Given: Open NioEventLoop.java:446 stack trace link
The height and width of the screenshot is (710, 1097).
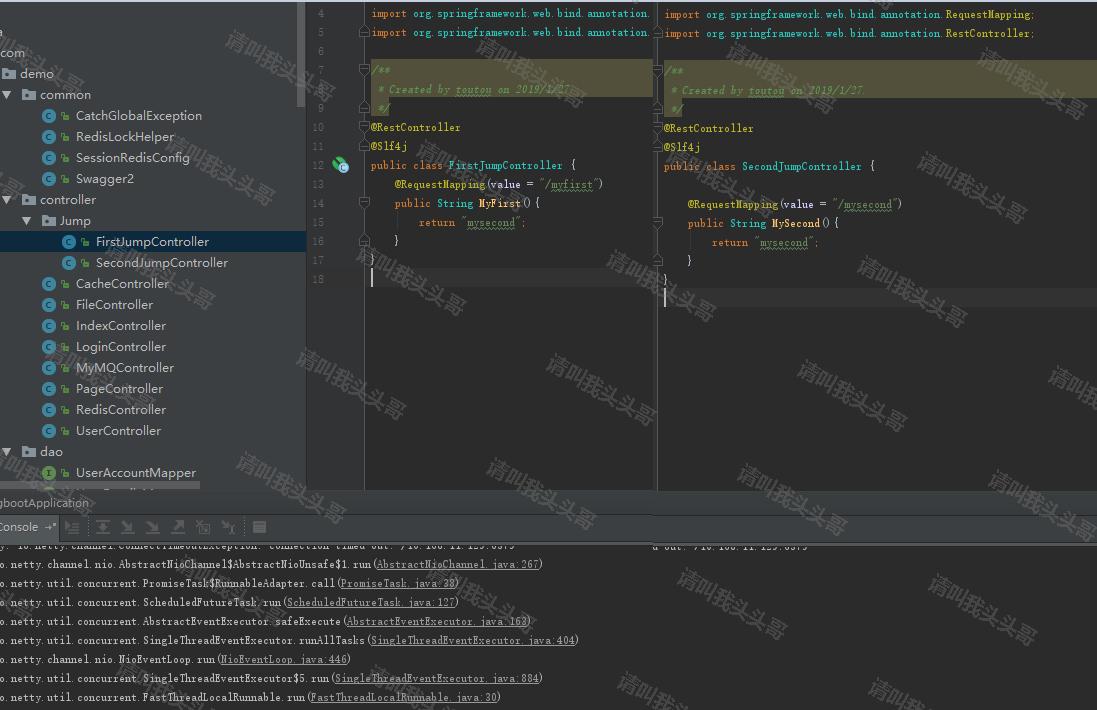Looking at the screenshot, I should click(283, 659).
